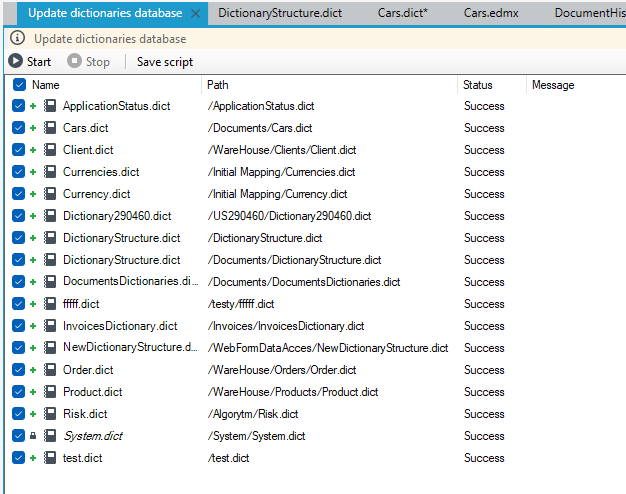626x494 pixels.
Task: Toggle the Client.dict checkbox
Action: 18,150
